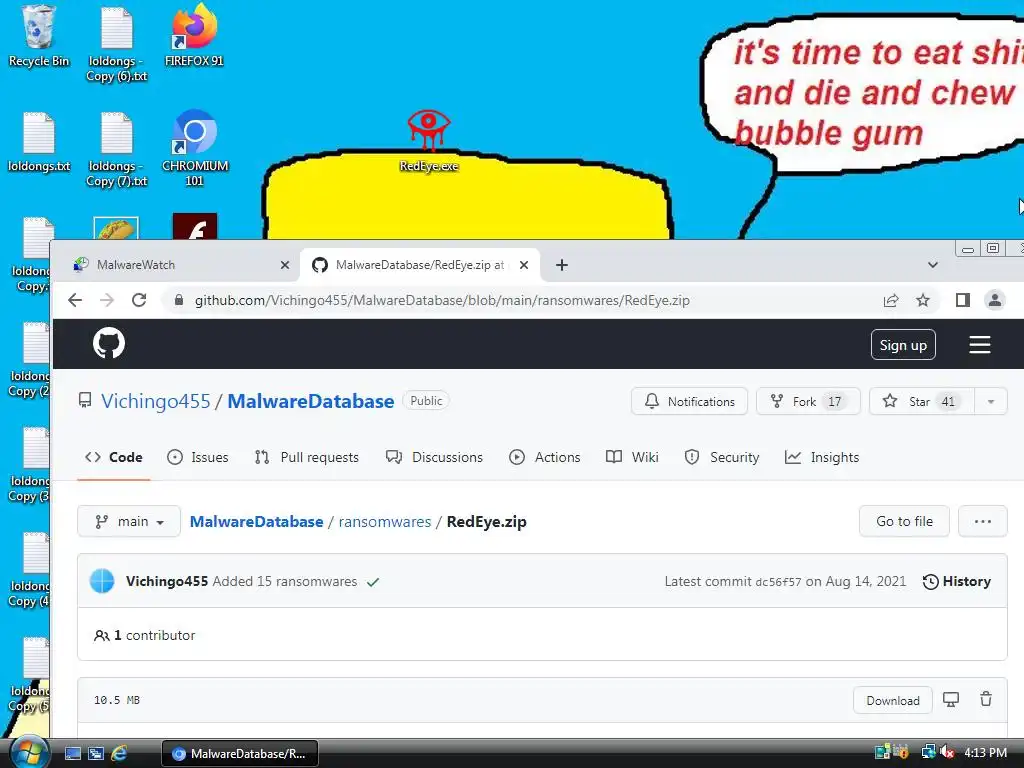Download the RedEye.zip file
Image resolution: width=1024 pixels, height=768 pixels.
893,700
